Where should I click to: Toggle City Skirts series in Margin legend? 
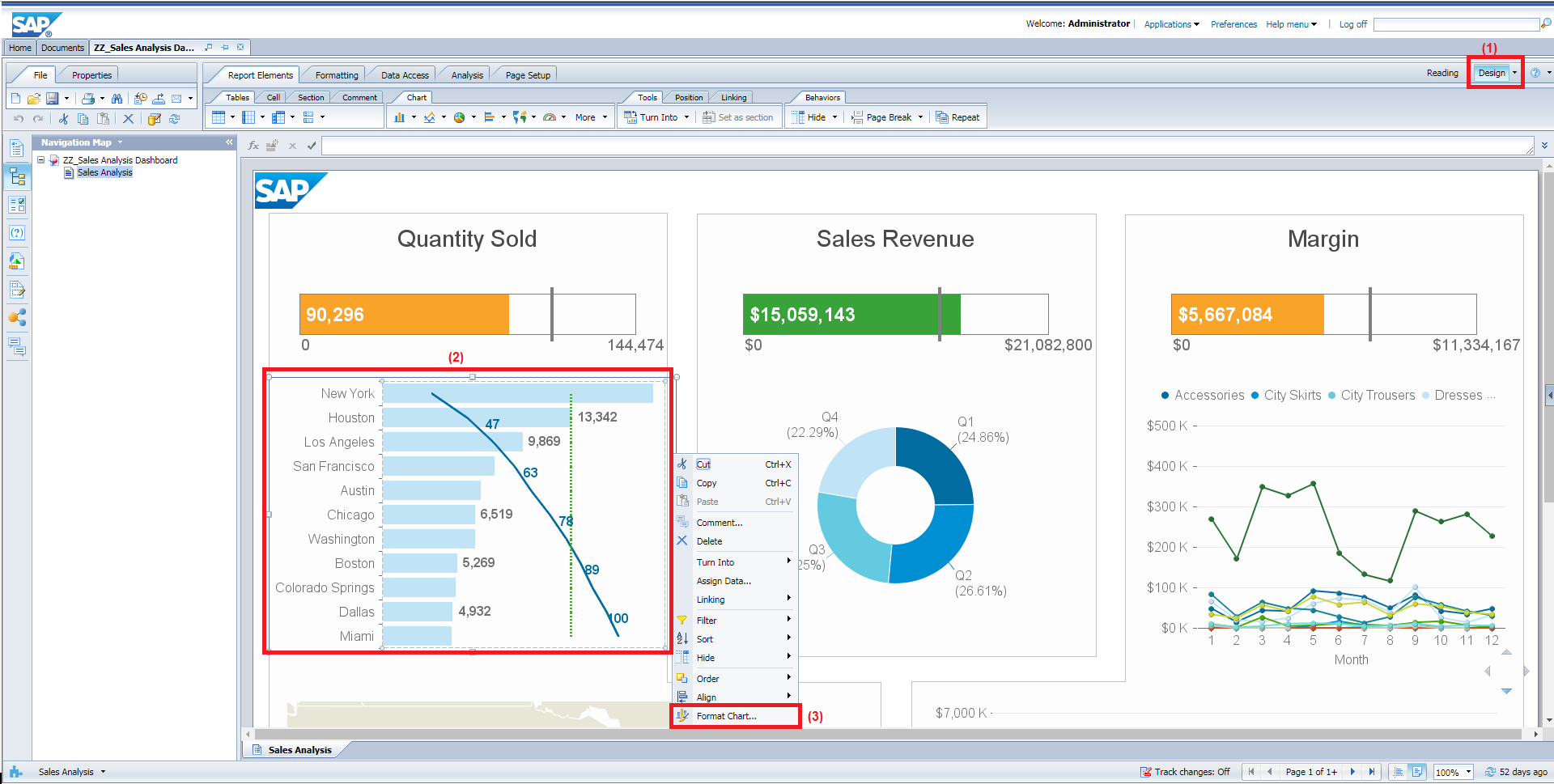(1286, 395)
